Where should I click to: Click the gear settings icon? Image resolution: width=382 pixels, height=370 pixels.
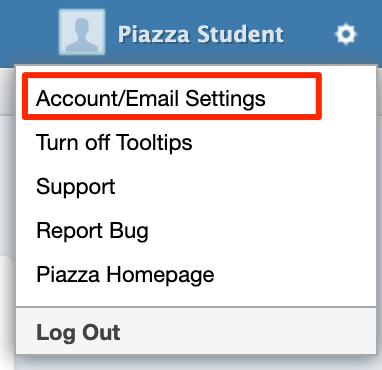click(x=346, y=34)
